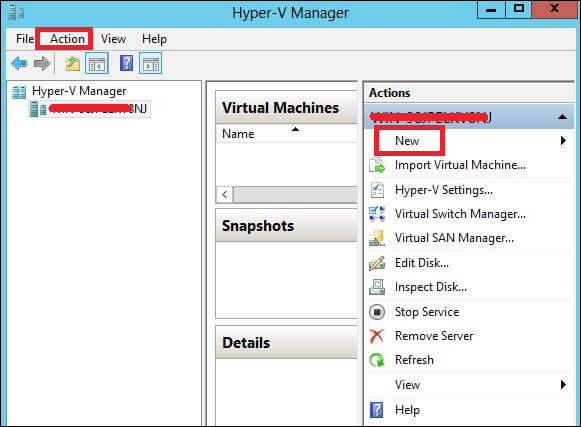The height and width of the screenshot is (427, 581).
Task: Toggle the Show/Hide Console Tree toolbar icon
Action: coord(97,63)
